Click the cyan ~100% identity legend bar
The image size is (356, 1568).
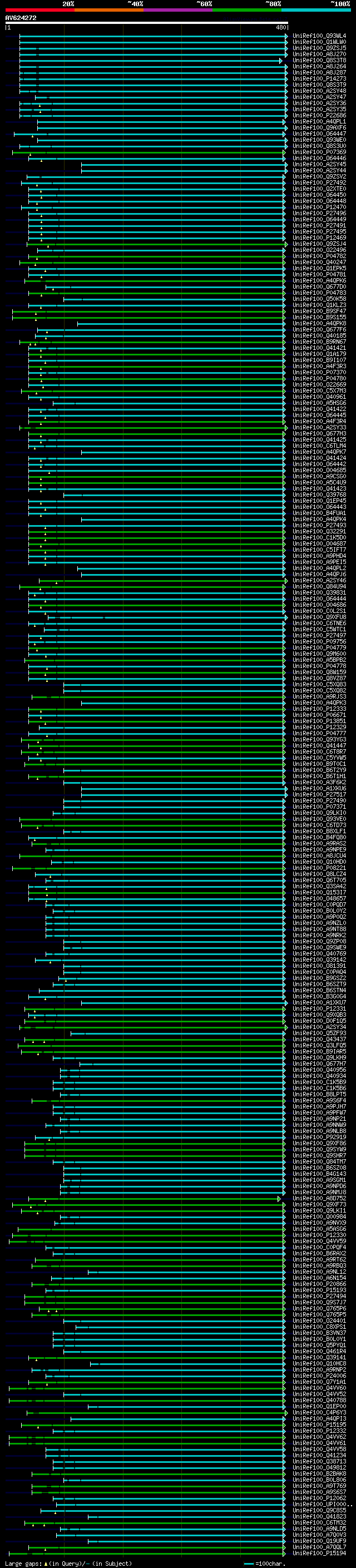(x=316, y=10)
